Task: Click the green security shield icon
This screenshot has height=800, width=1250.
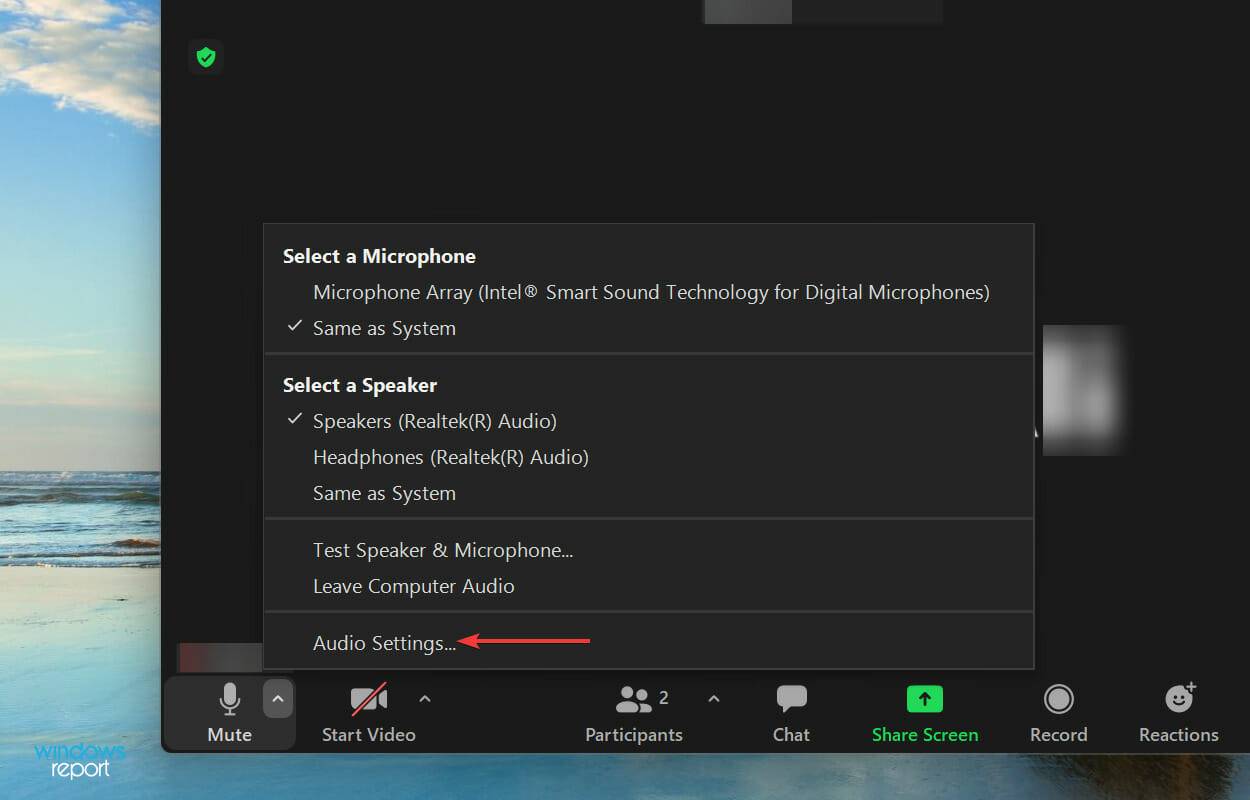Action: pos(205,57)
